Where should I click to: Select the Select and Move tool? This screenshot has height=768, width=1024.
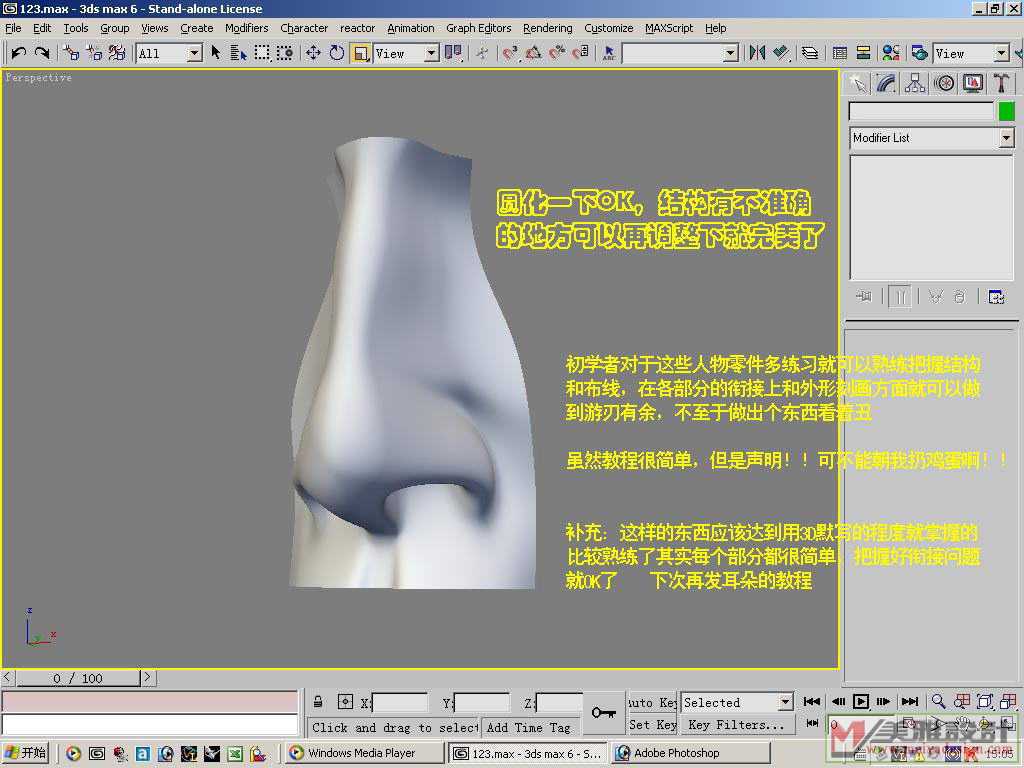(313, 53)
